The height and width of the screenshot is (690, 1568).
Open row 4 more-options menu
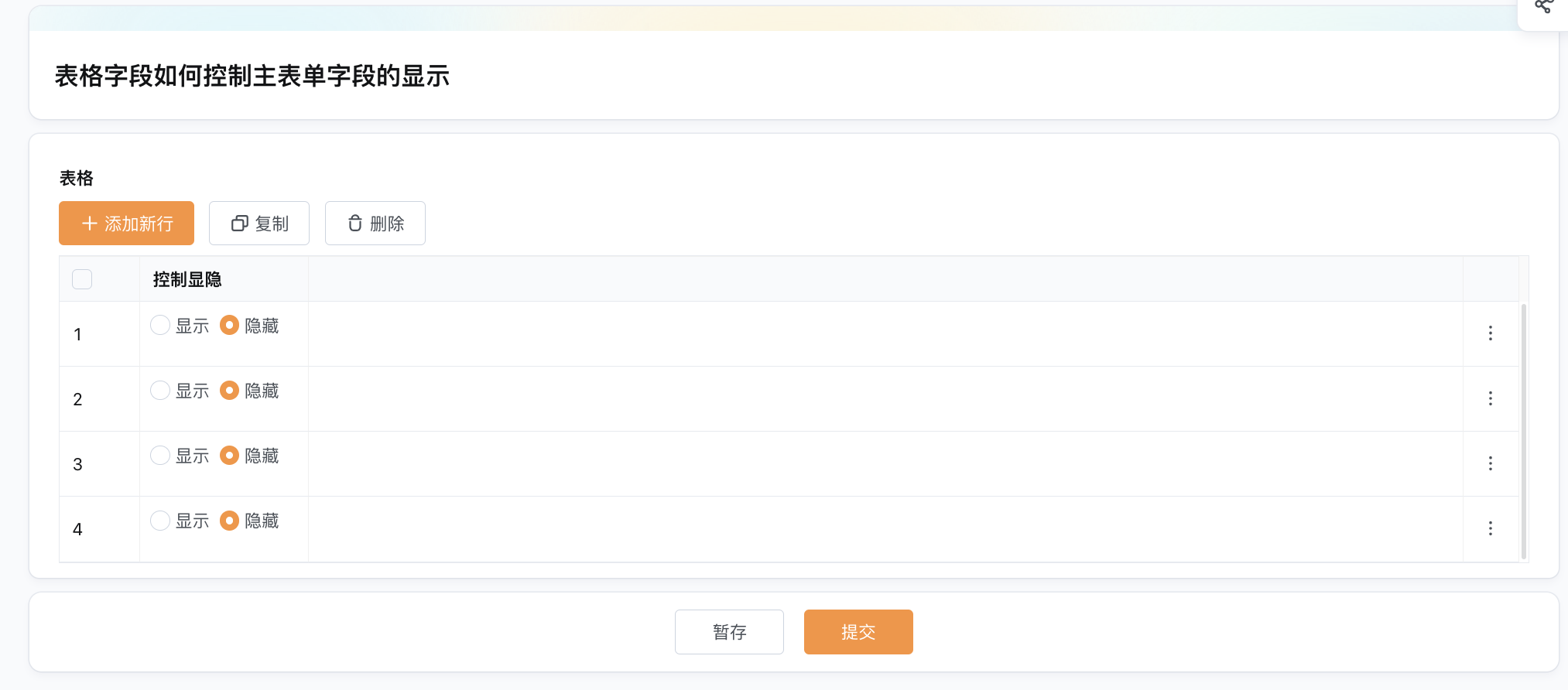pos(1491,528)
